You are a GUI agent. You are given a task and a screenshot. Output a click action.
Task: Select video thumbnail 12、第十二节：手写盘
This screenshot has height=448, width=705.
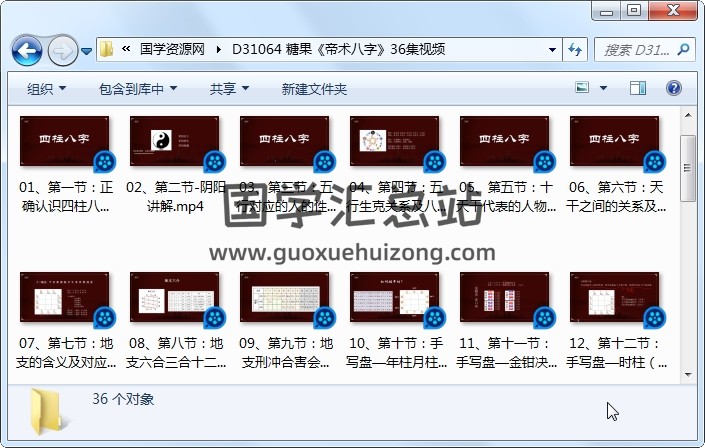614,298
